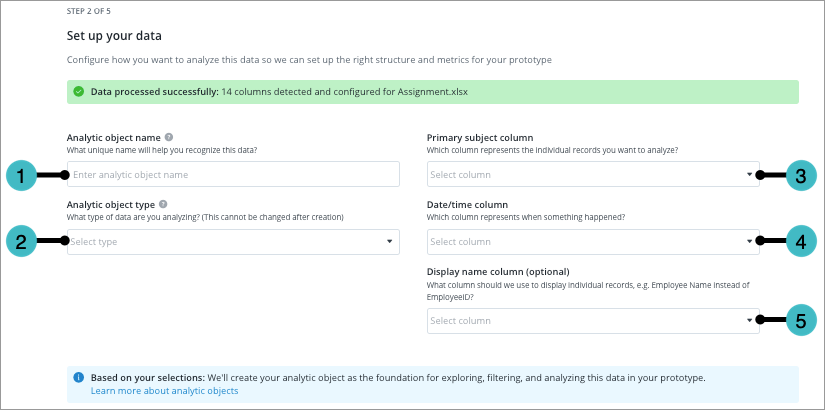Click the numbered callout 5 marker
The width and height of the screenshot is (825, 410).
click(x=803, y=320)
